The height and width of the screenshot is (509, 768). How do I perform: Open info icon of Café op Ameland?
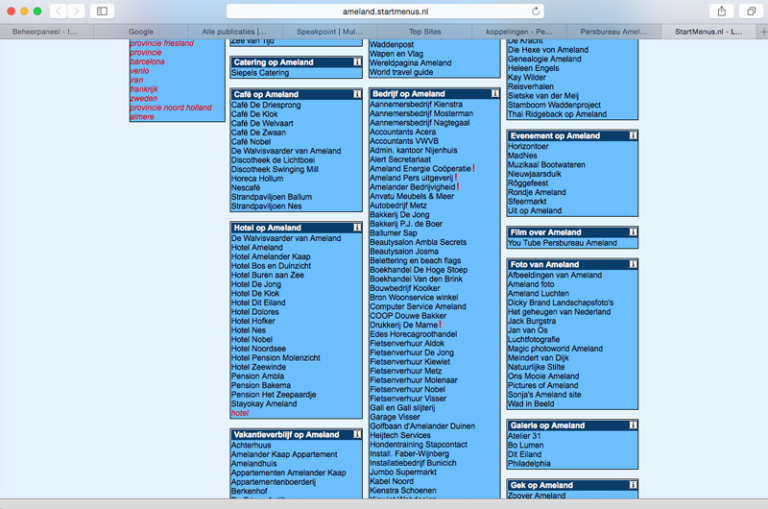point(357,94)
